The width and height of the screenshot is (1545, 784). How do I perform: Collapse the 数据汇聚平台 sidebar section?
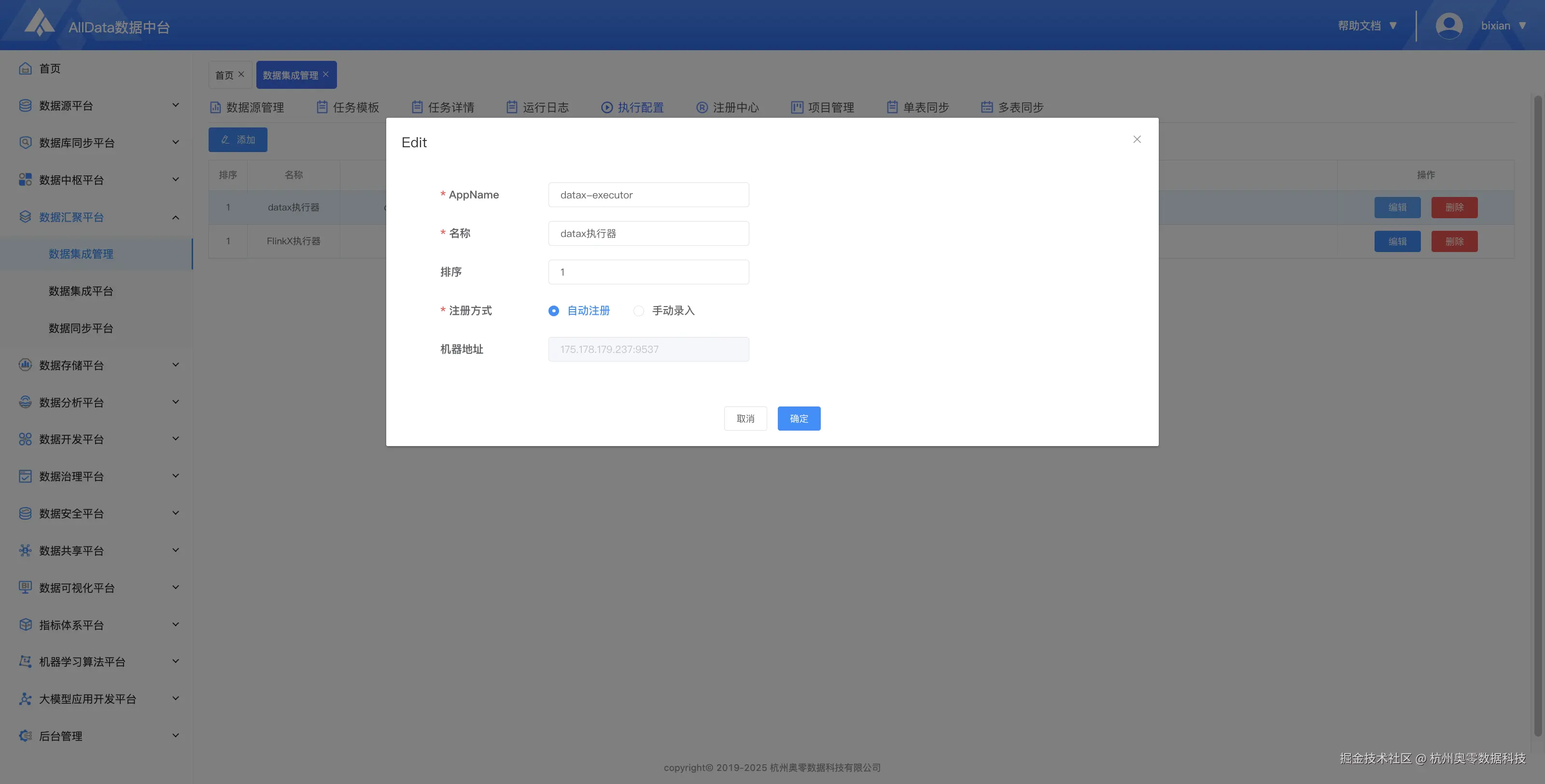pos(96,217)
